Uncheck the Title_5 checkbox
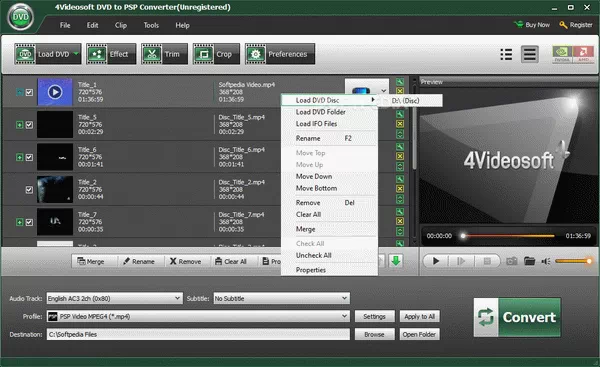 pyautogui.click(x=29, y=125)
